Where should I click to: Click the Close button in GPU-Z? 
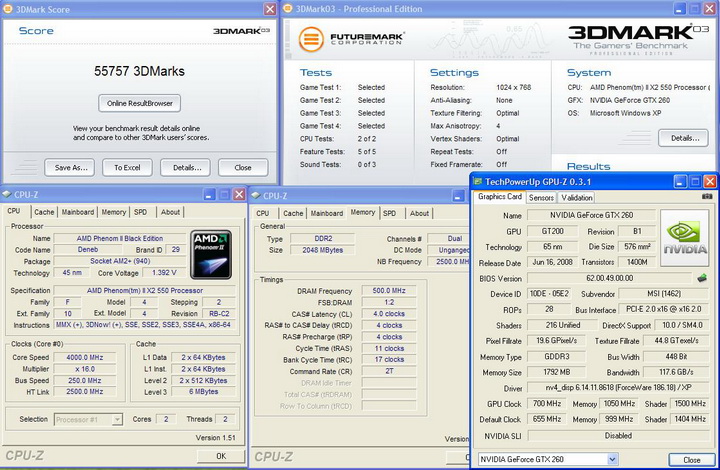click(692, 460)
